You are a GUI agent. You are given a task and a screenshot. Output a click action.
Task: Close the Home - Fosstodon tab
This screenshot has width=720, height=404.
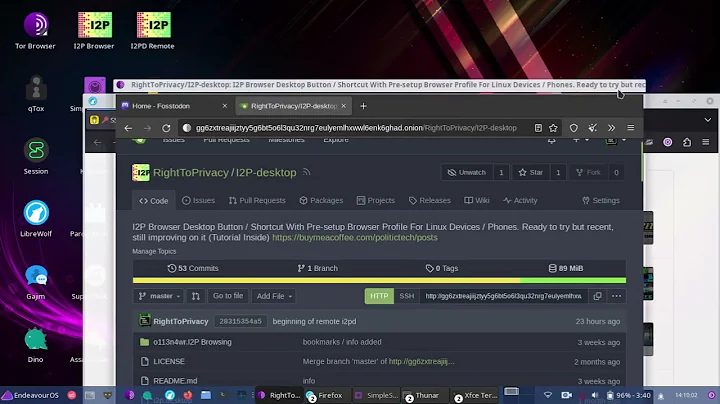click(x=225, y=106)
